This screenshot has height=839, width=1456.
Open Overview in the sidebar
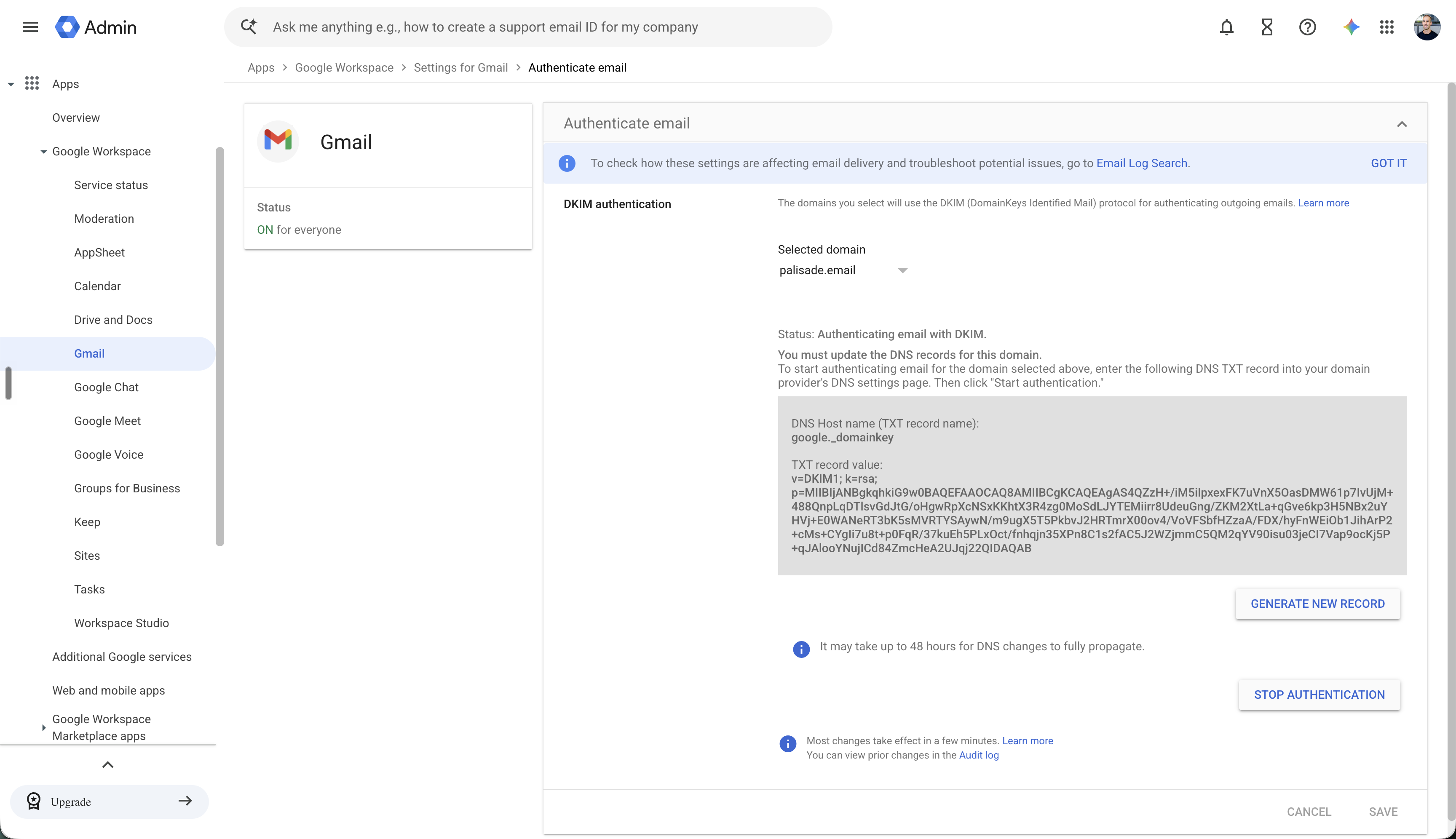pos(76,118)
